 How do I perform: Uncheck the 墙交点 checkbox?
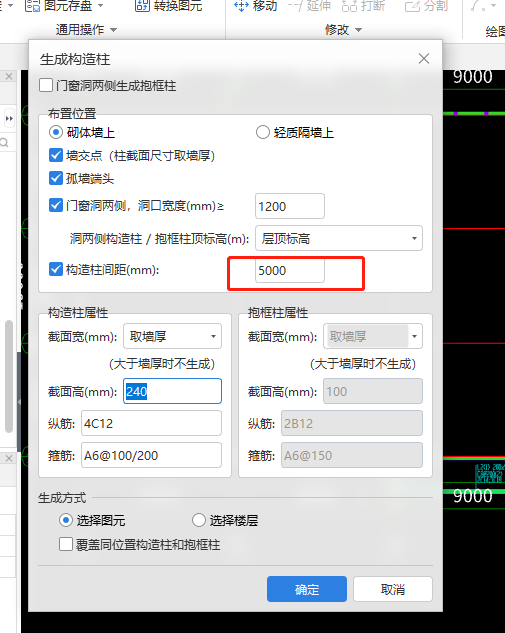(56, 155)
